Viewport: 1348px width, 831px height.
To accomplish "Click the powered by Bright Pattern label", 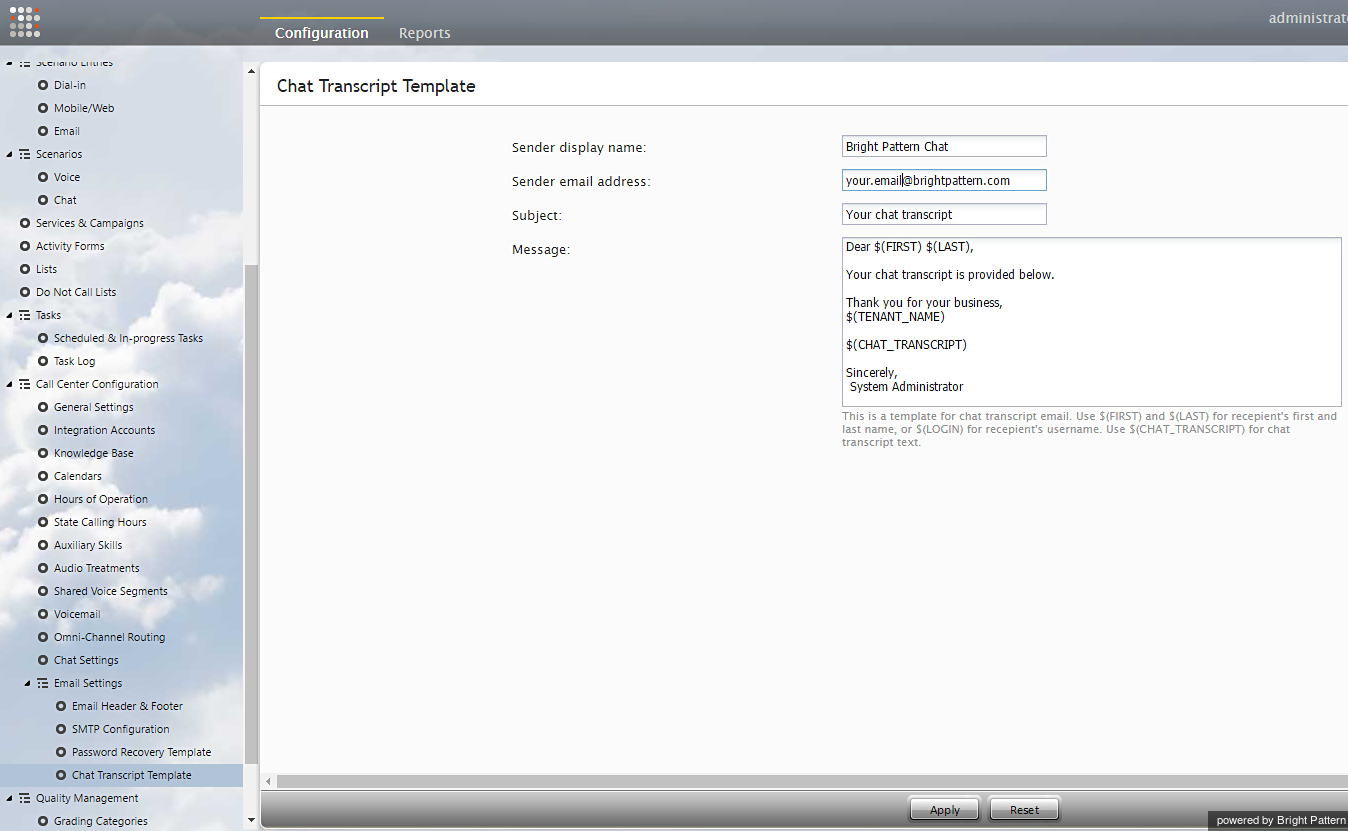I will pyautogui.click(x=1280, y=820).
